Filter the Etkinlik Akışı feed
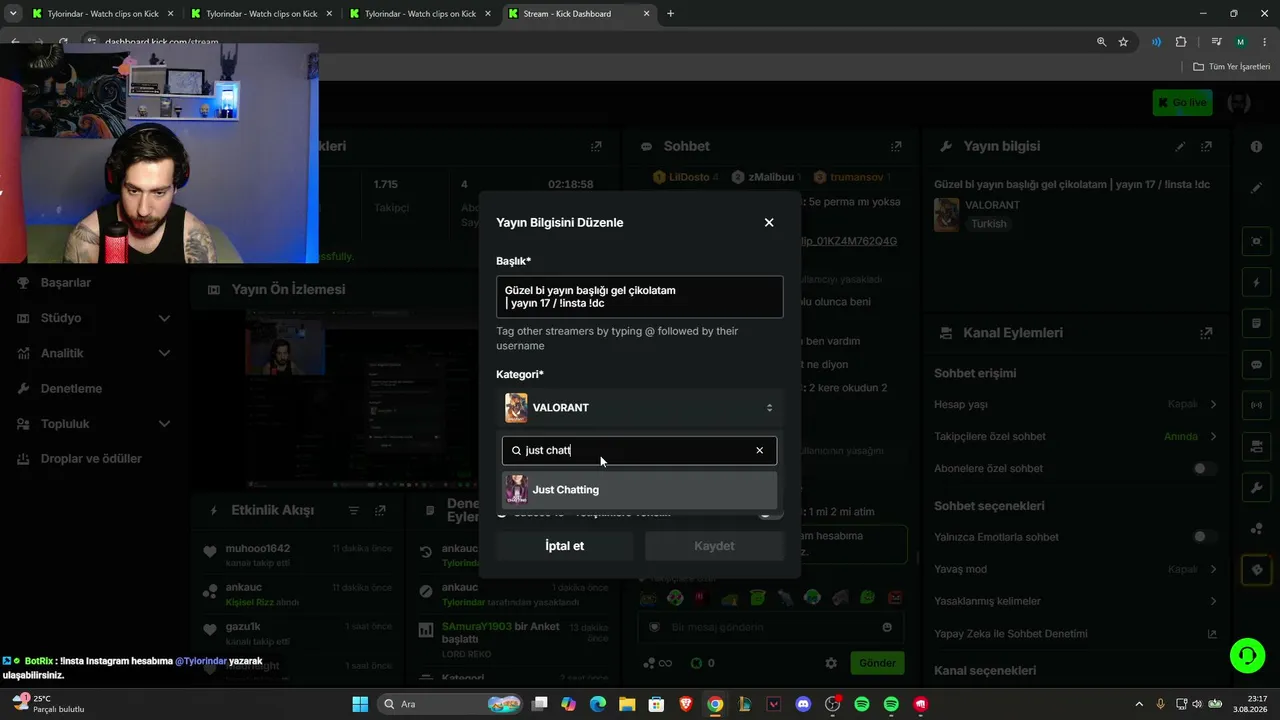 353,510
